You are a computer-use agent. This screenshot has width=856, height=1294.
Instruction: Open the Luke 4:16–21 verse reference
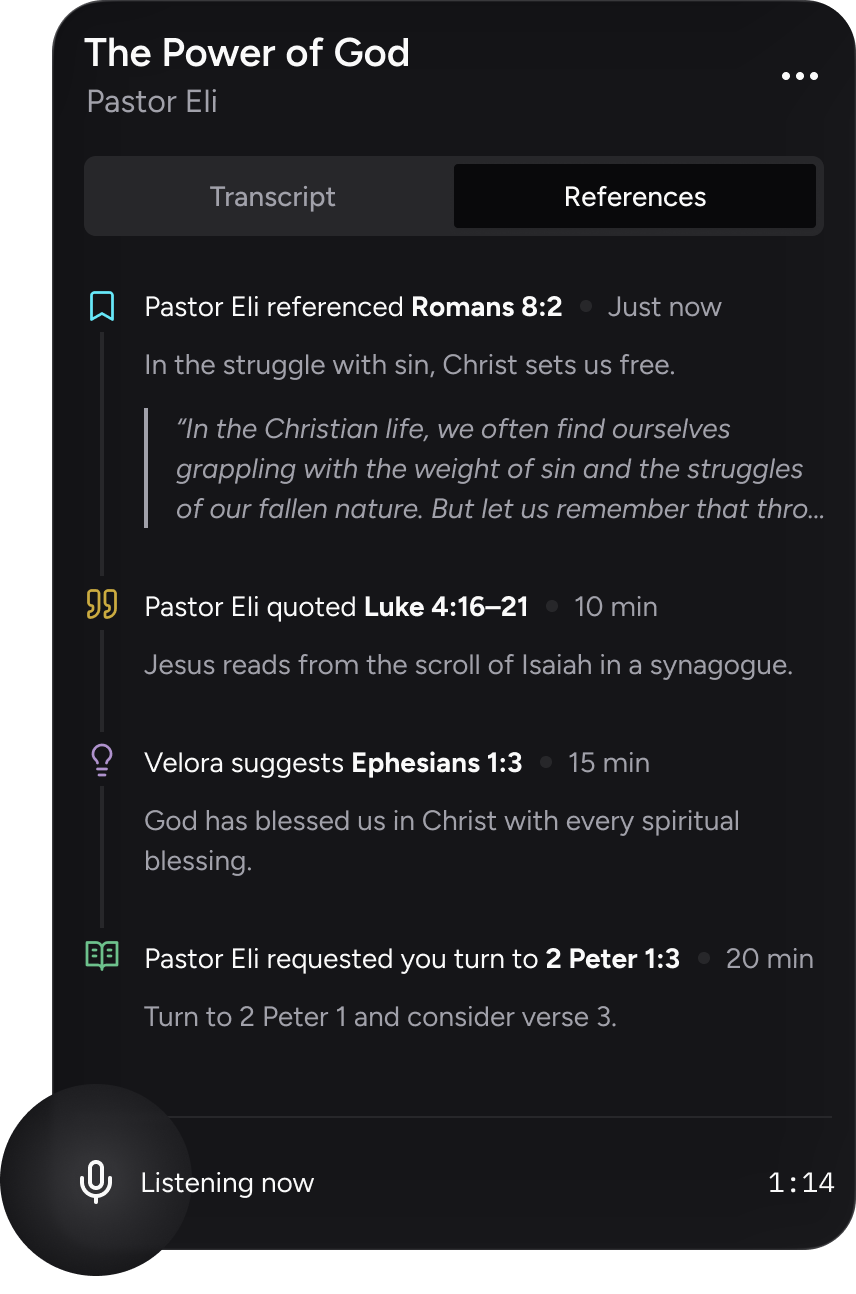click(446, 607)
